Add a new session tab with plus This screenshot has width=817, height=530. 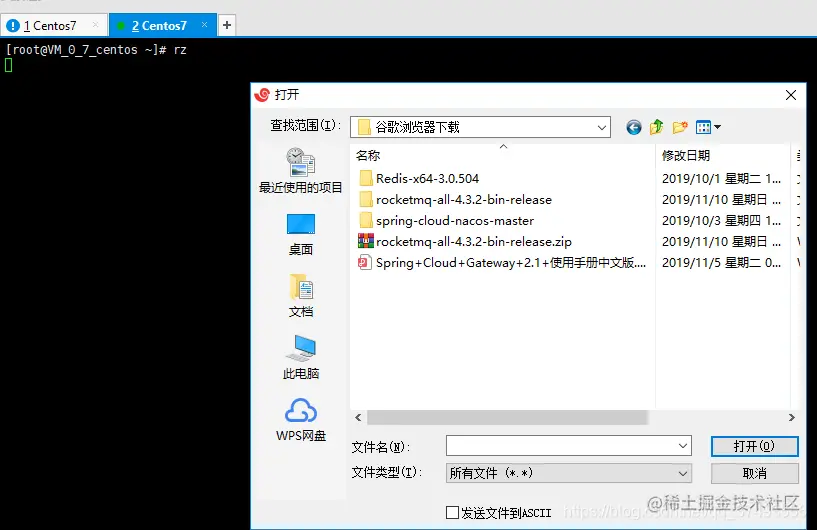point(227,25)
